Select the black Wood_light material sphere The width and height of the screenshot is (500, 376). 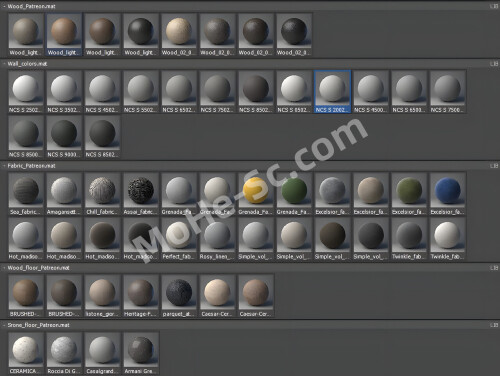point(141,35)
